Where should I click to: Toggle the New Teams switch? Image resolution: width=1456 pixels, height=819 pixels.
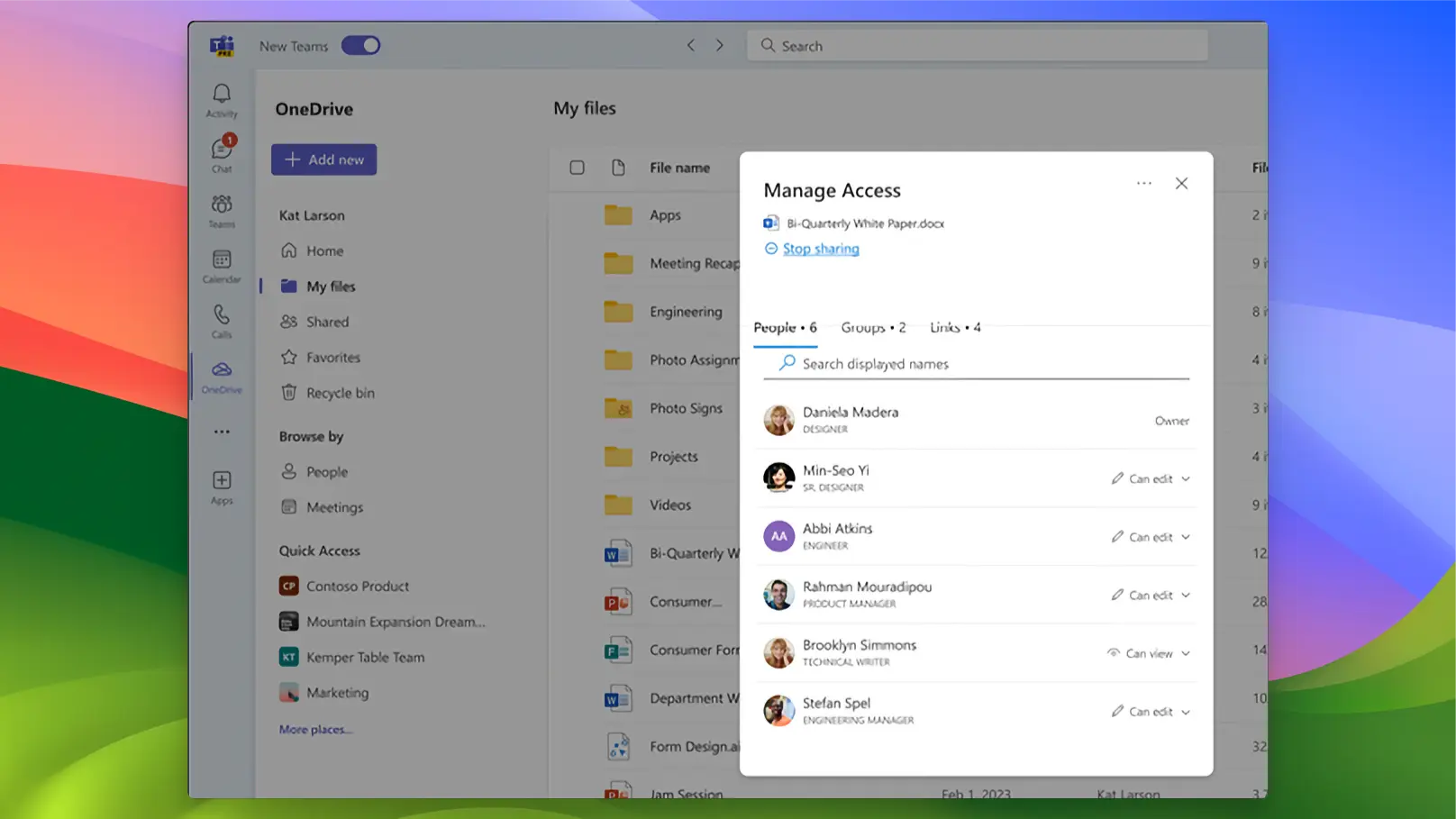click(360, 45)
